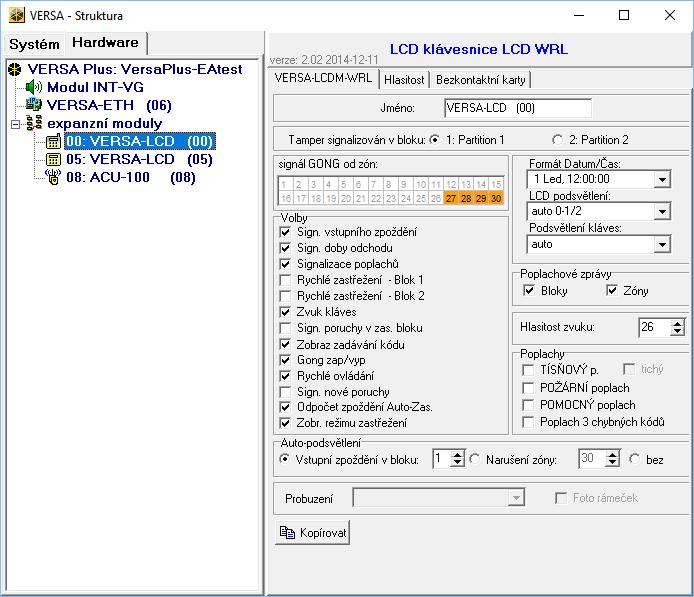The height and width of the screenshot is (597, 694).
Task: Toggle Zvuk kláves checkbox
Action: [x=285, y=312]
